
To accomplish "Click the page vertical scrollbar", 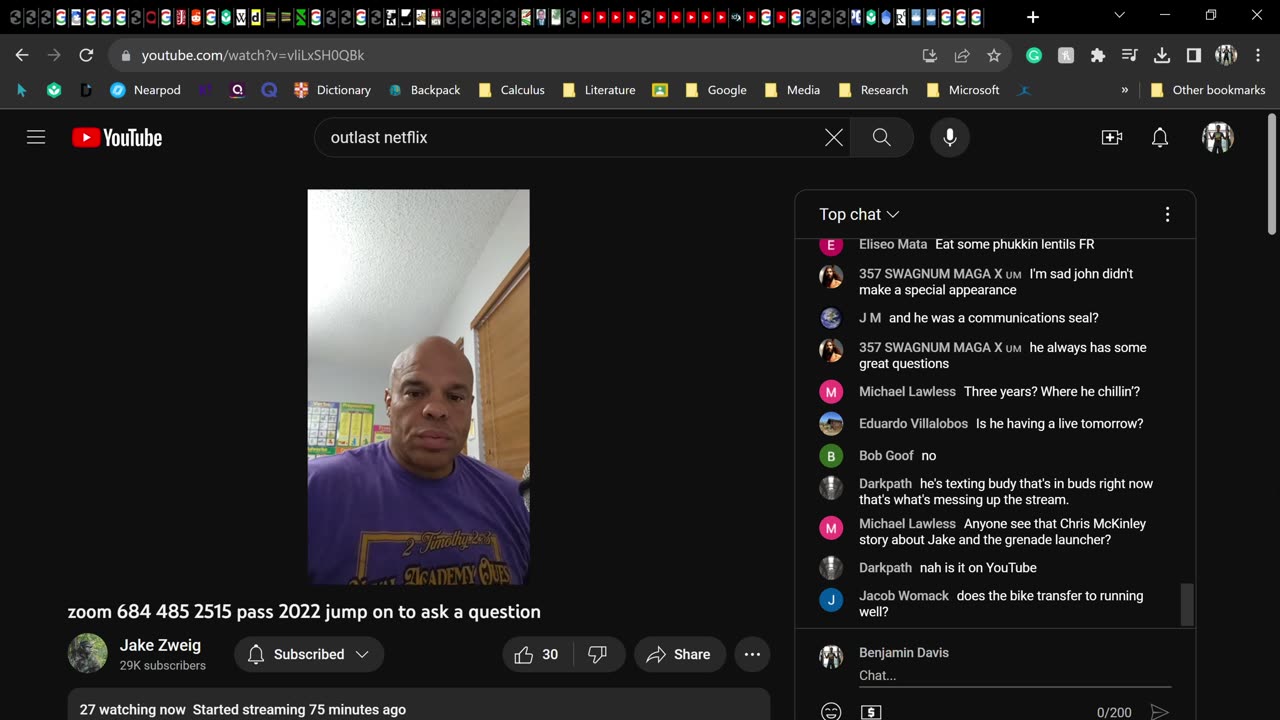I will [1272, 176].
